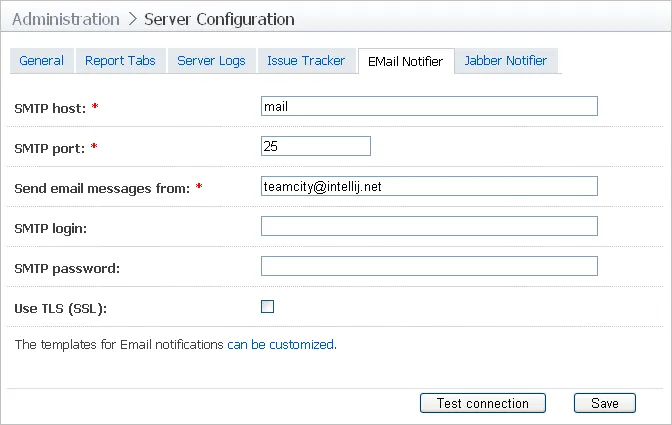Open the Jabber Notifier tab
Viewport: 672px width, 425px height.
click(x=505, y=61)
